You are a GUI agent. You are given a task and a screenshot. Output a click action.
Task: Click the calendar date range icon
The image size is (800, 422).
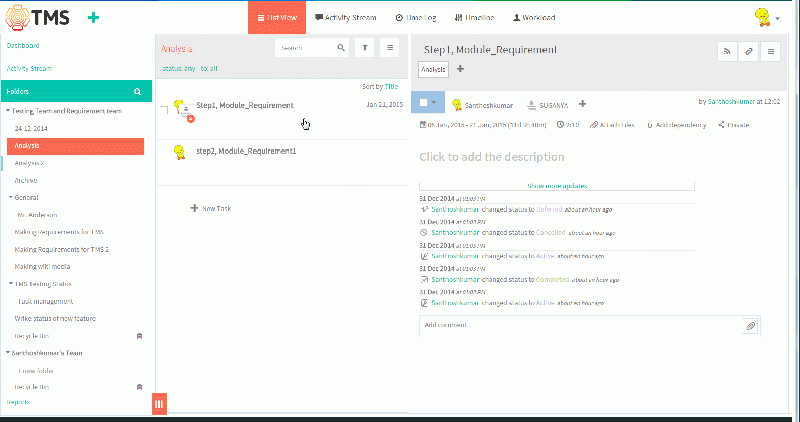coord(422,125)
